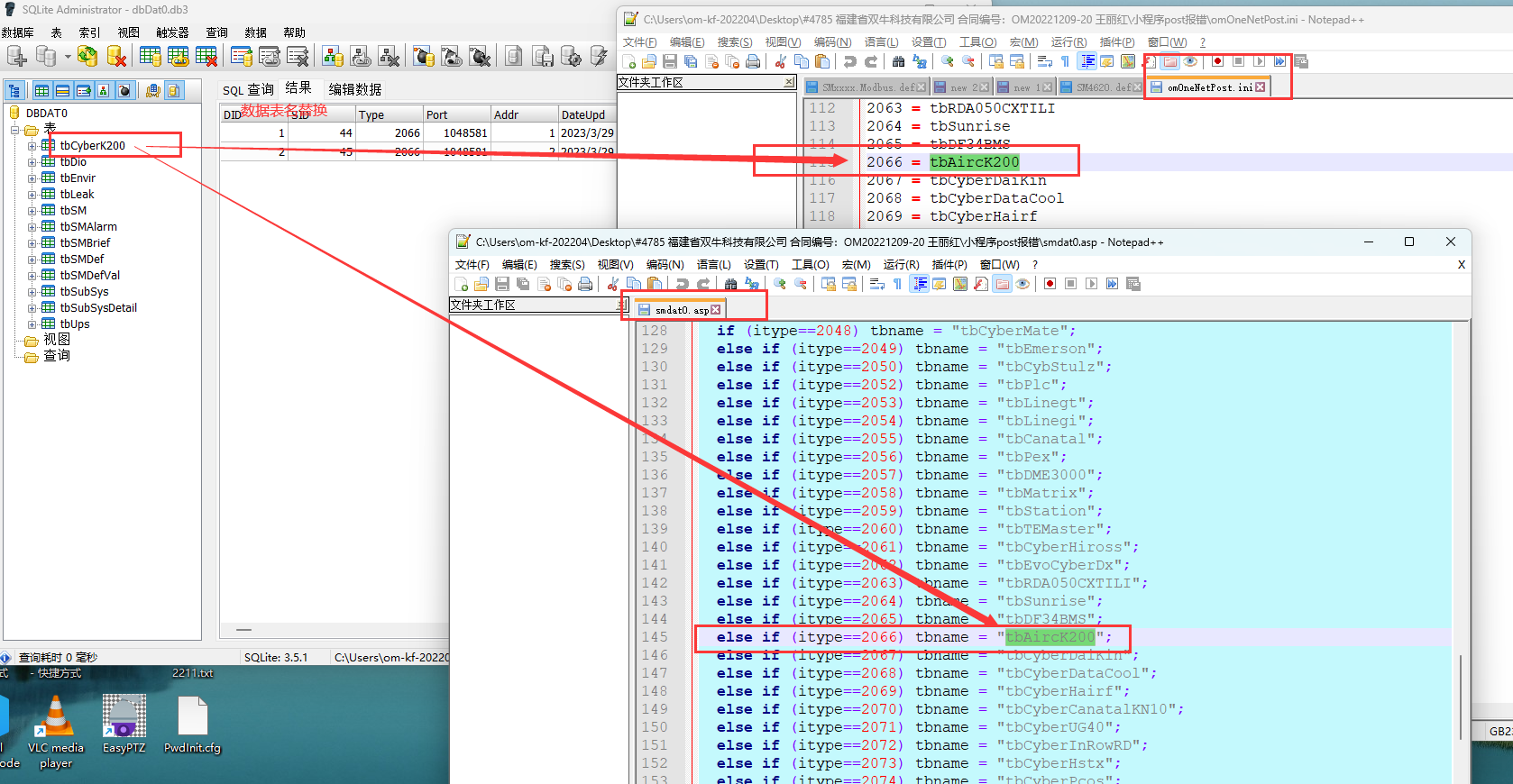This screenshot has height=784, width=1513.
Task: Toggle word wrap icon in smdat0.asp Notepad++
Action: pyautogui.click(x=877, y=284)
